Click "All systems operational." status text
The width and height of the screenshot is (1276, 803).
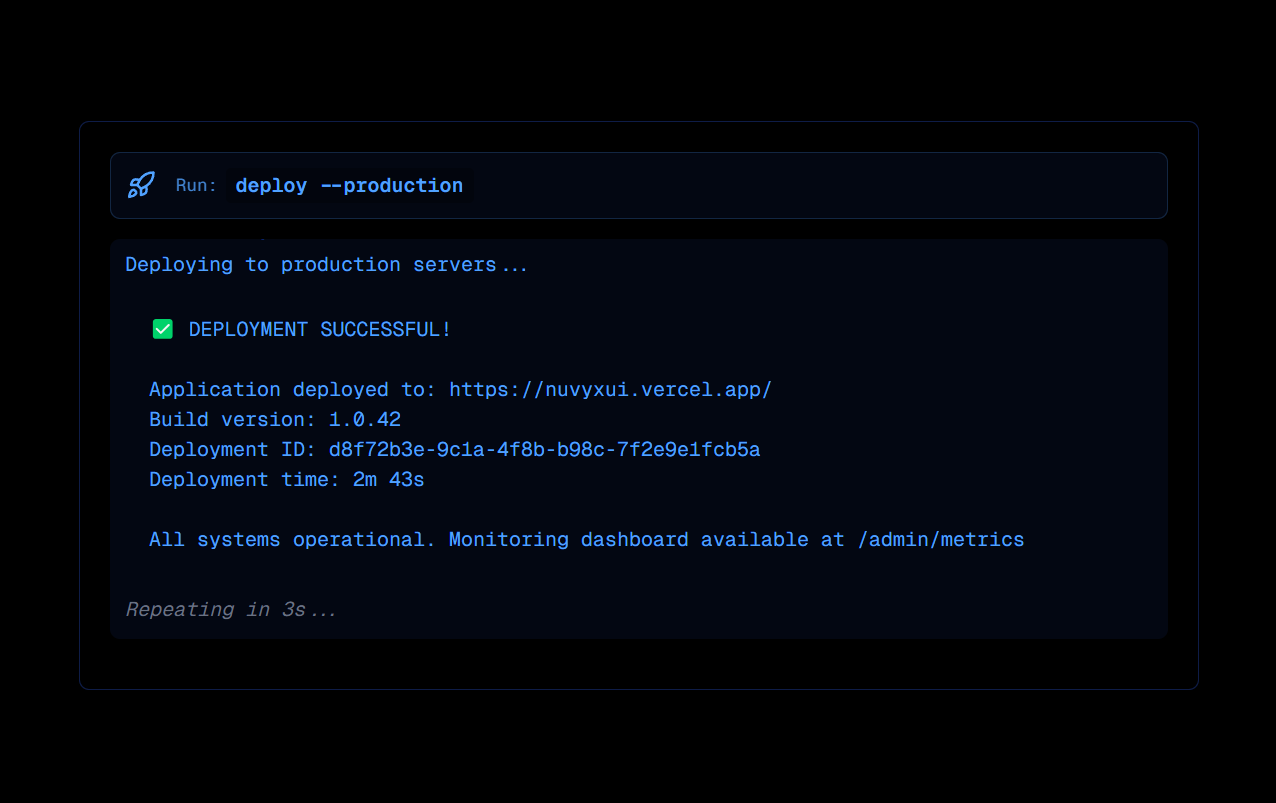(292, 540)
